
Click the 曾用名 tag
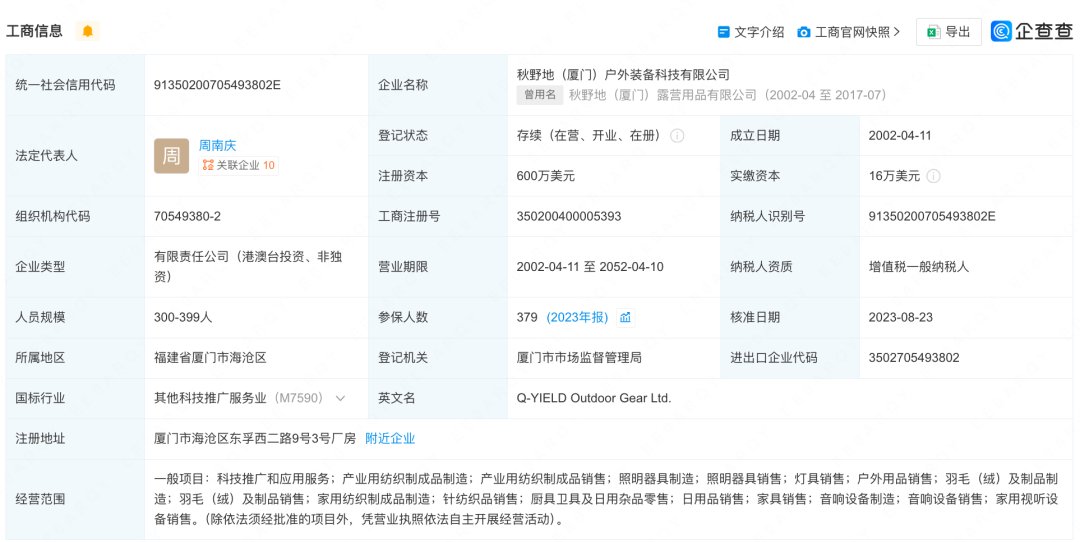(540, 95)
